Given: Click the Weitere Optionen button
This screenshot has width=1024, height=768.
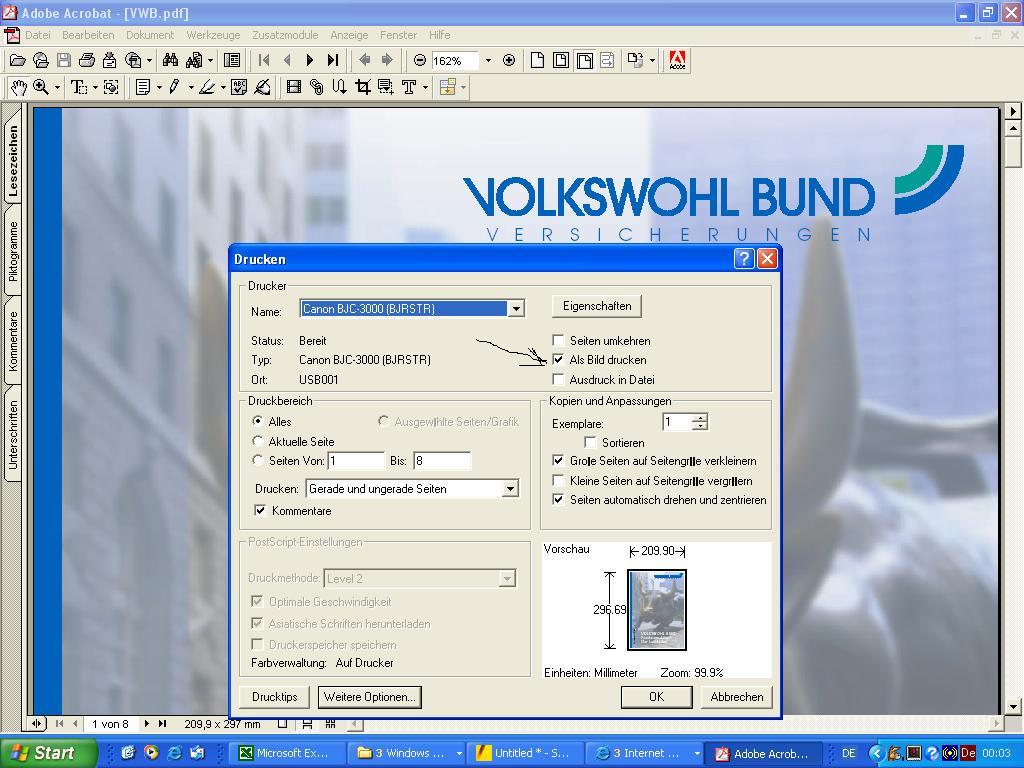Looking at the screenshot, I should [x=369, y=697].
